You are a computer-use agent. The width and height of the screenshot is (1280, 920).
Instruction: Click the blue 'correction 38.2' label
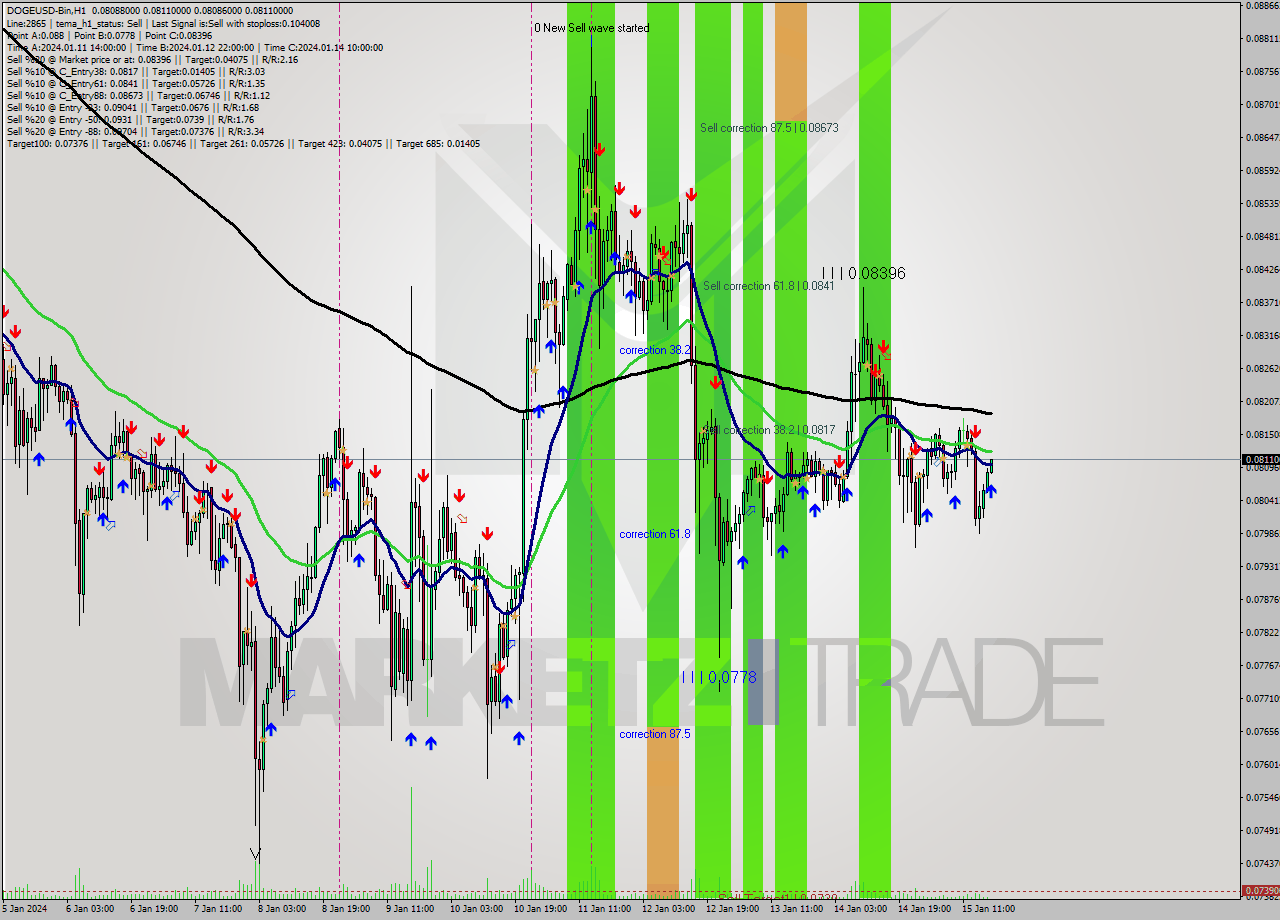coord(654,350)
